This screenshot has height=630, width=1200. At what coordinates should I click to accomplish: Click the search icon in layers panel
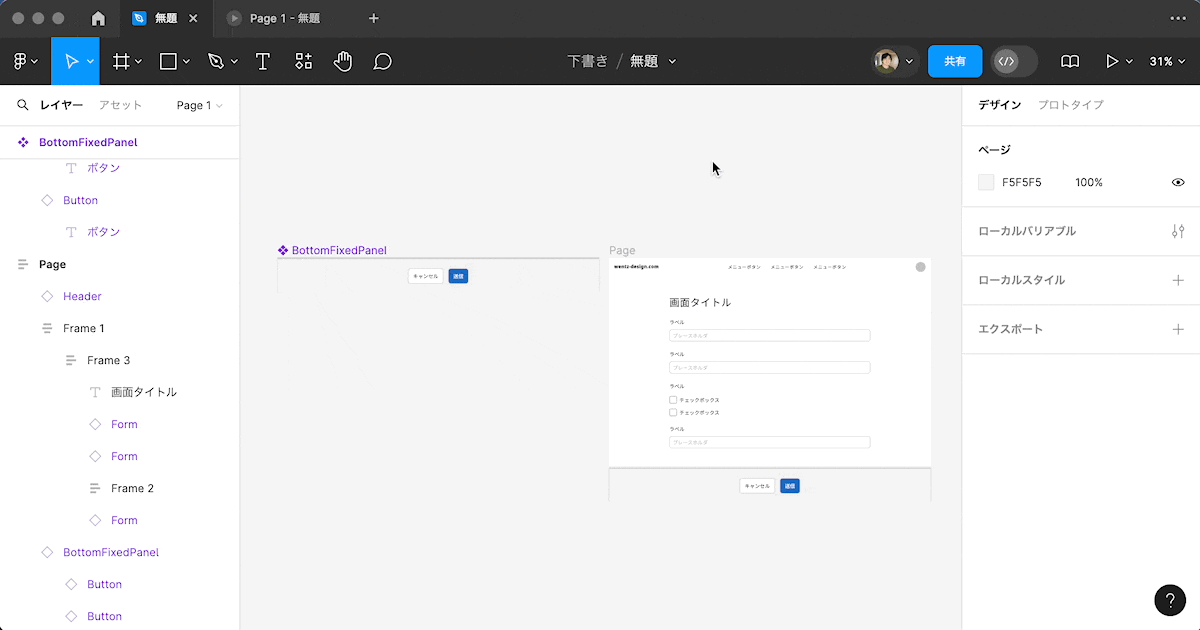(22, 105)
